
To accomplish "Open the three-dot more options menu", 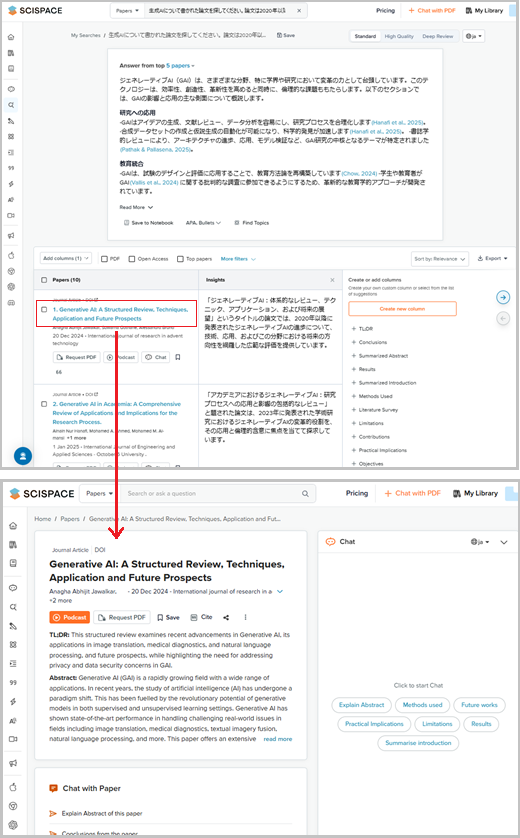I will [245, 617].
